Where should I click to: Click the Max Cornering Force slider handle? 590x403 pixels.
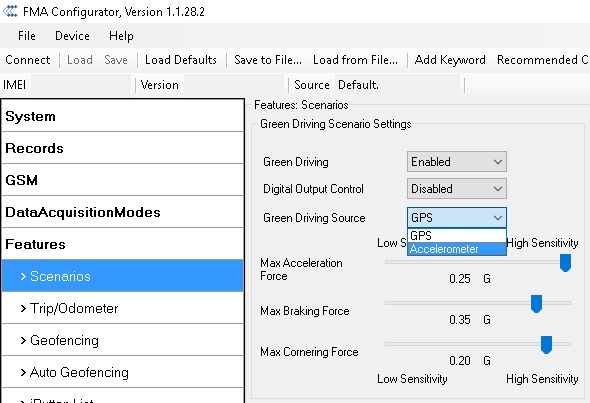tap(546, 345)
